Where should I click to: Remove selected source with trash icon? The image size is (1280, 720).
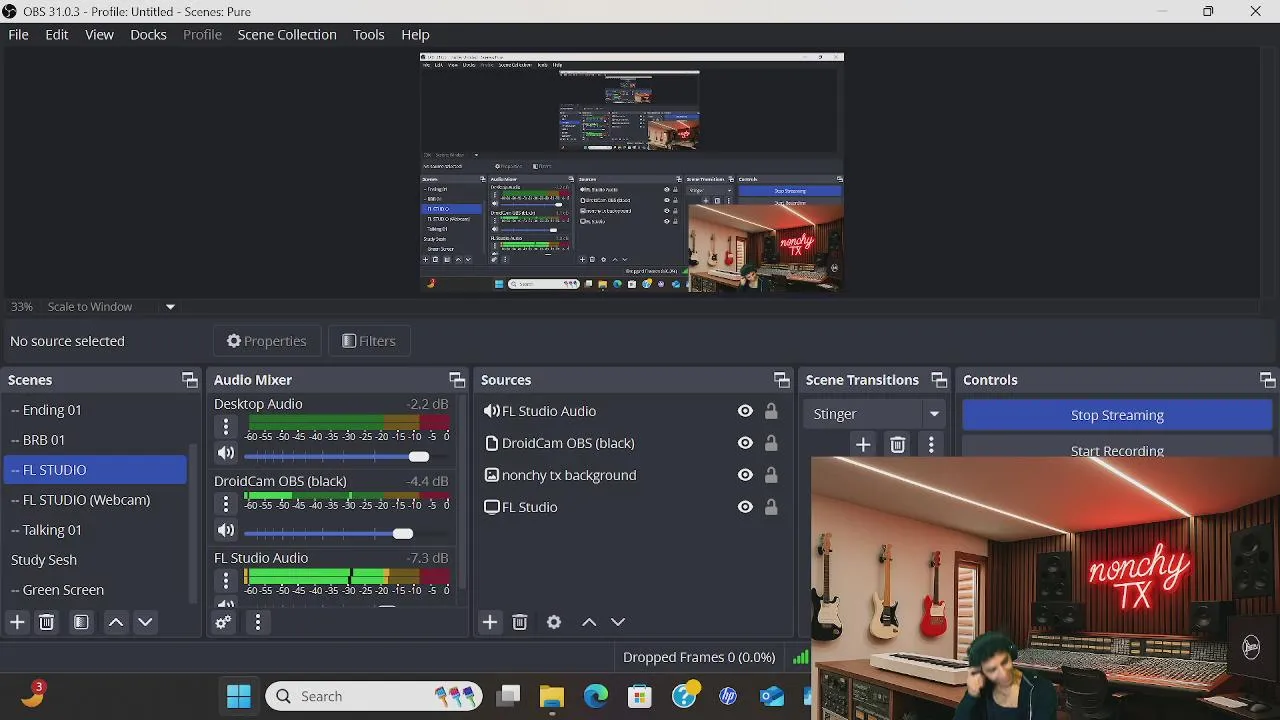coord(520,622)
